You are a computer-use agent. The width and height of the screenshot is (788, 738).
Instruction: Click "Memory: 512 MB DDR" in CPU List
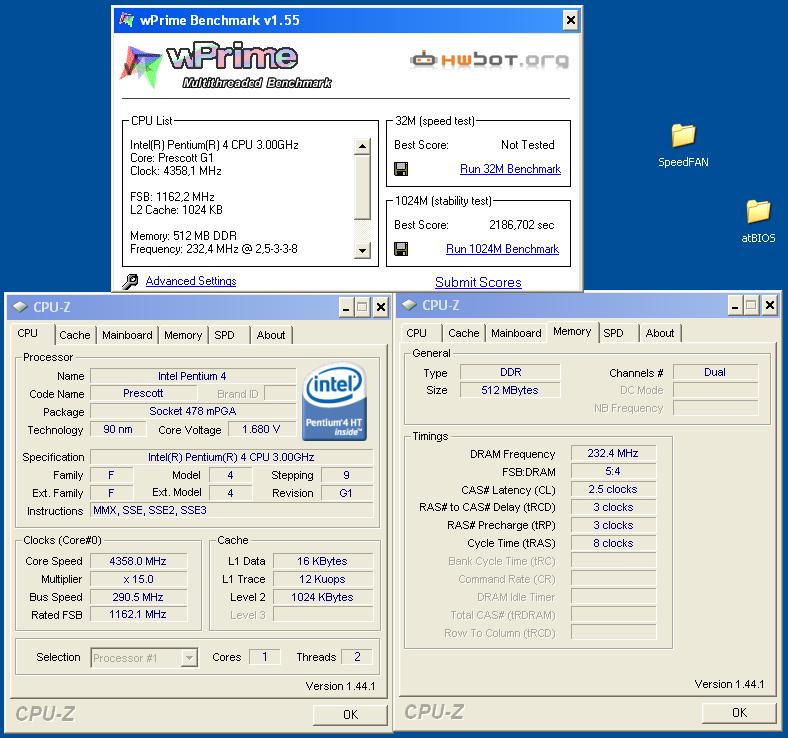coord(183,236)
